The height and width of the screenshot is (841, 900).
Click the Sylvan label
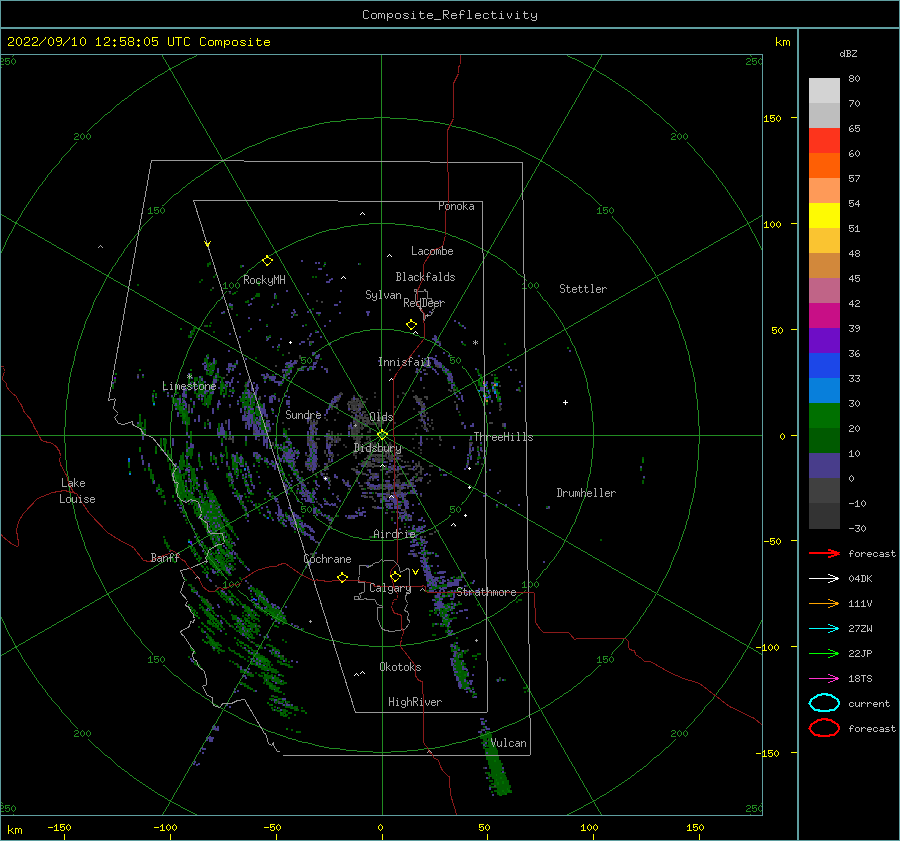[x=383, y=295]
